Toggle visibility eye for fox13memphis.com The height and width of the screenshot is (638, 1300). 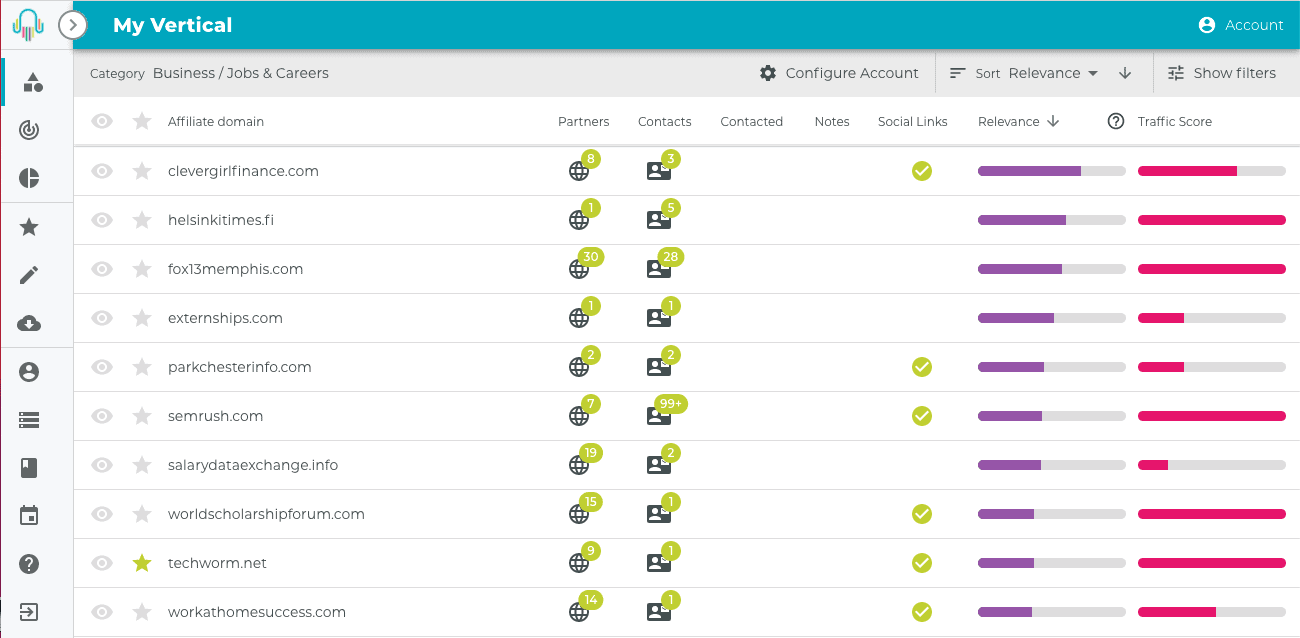(x=102, y=269)
